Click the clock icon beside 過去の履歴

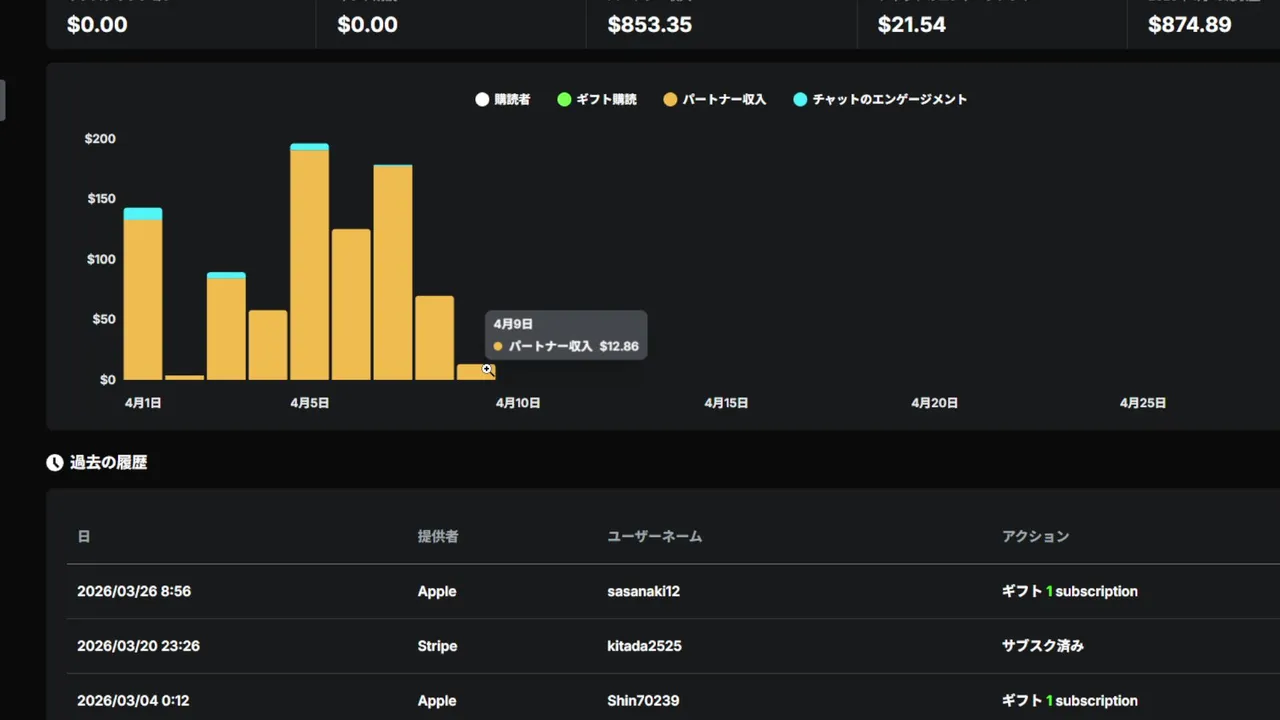click(55, 463)
